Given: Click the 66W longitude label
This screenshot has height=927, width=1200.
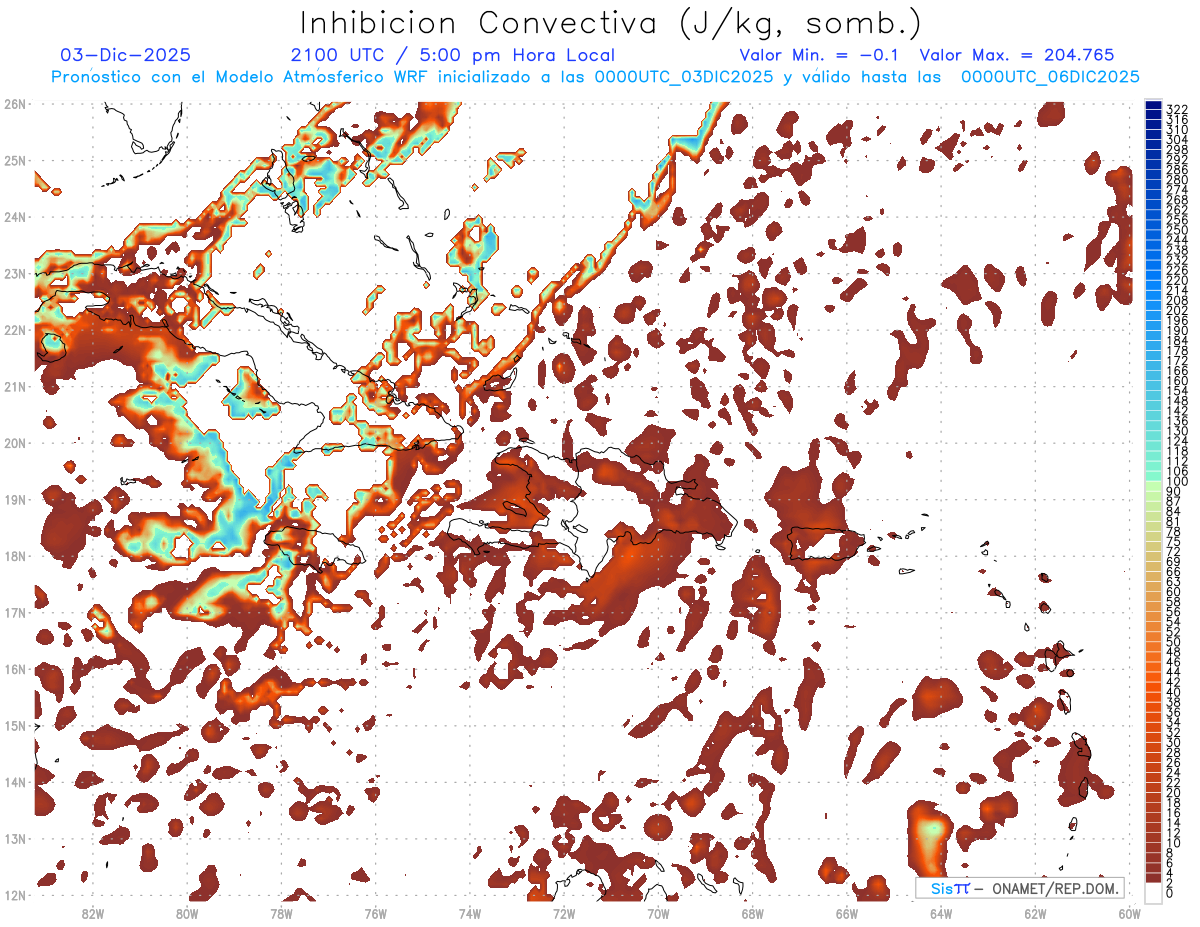Looking at the screenshot, I should coord(847,913).
